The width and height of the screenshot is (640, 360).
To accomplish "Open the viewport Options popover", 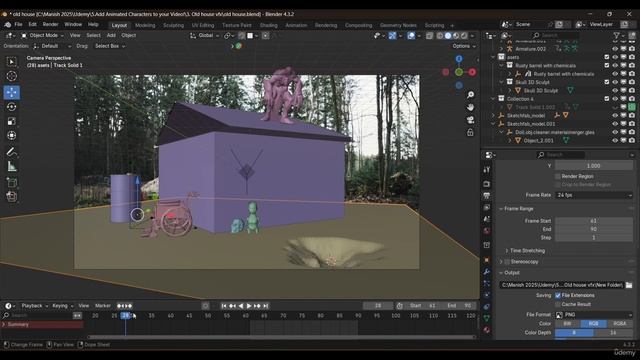I will click(x=464, y=46).
